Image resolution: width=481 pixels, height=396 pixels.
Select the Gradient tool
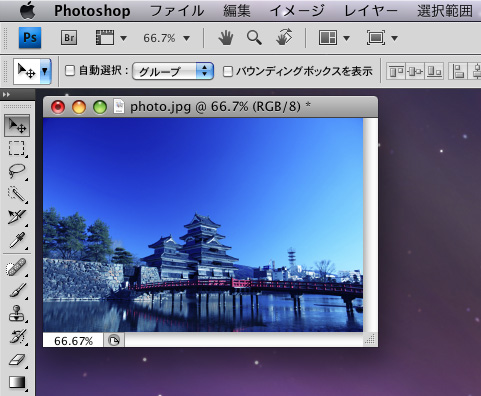coord(17,382)
